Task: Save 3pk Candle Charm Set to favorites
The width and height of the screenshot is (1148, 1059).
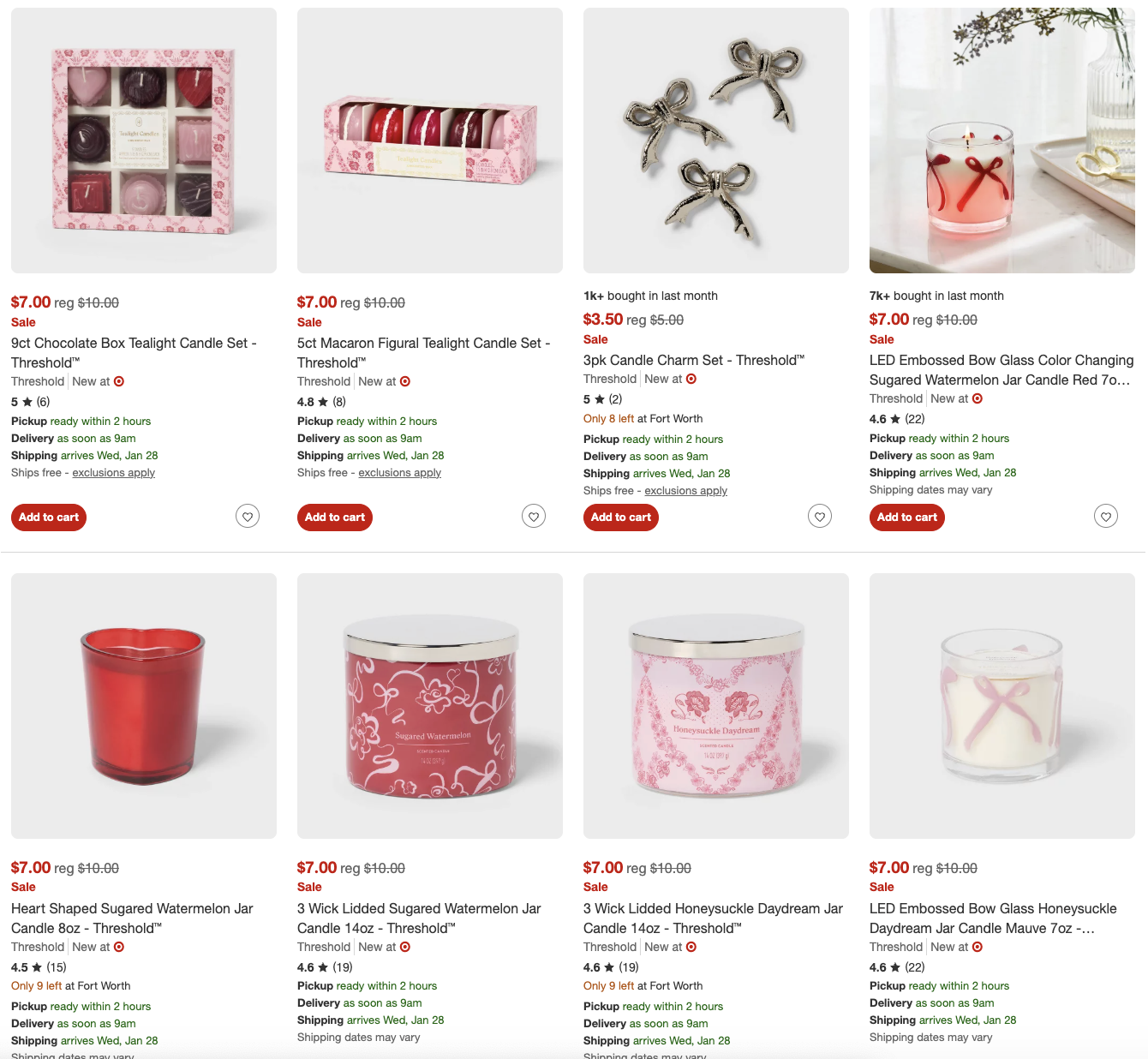Action: coord(820,517)
